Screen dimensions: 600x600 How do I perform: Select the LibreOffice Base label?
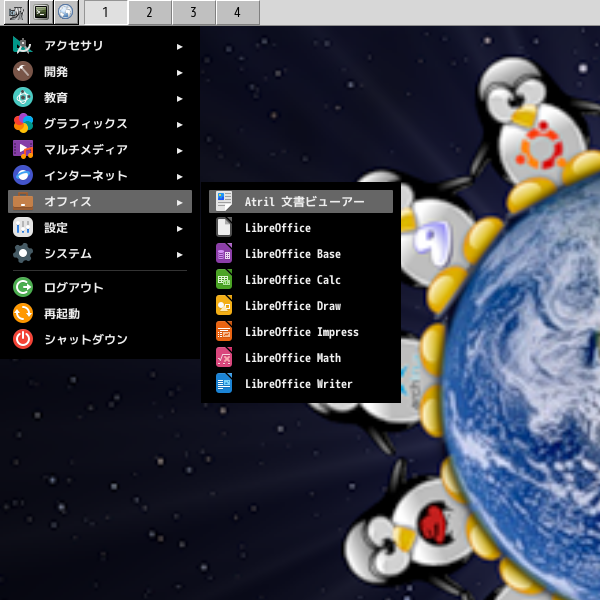click(293, 254)
